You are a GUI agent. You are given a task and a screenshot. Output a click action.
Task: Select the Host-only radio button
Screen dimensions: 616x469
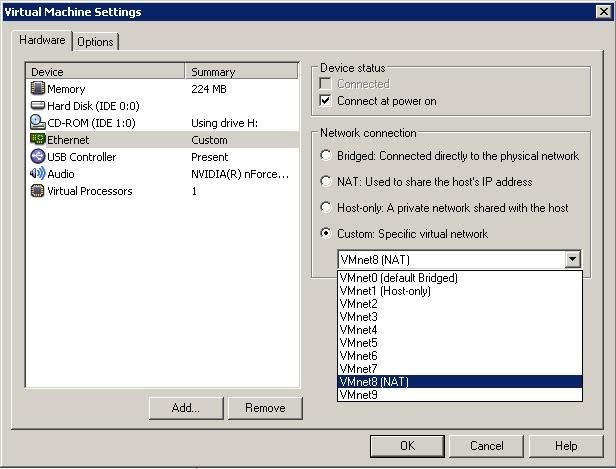(326, 208)
